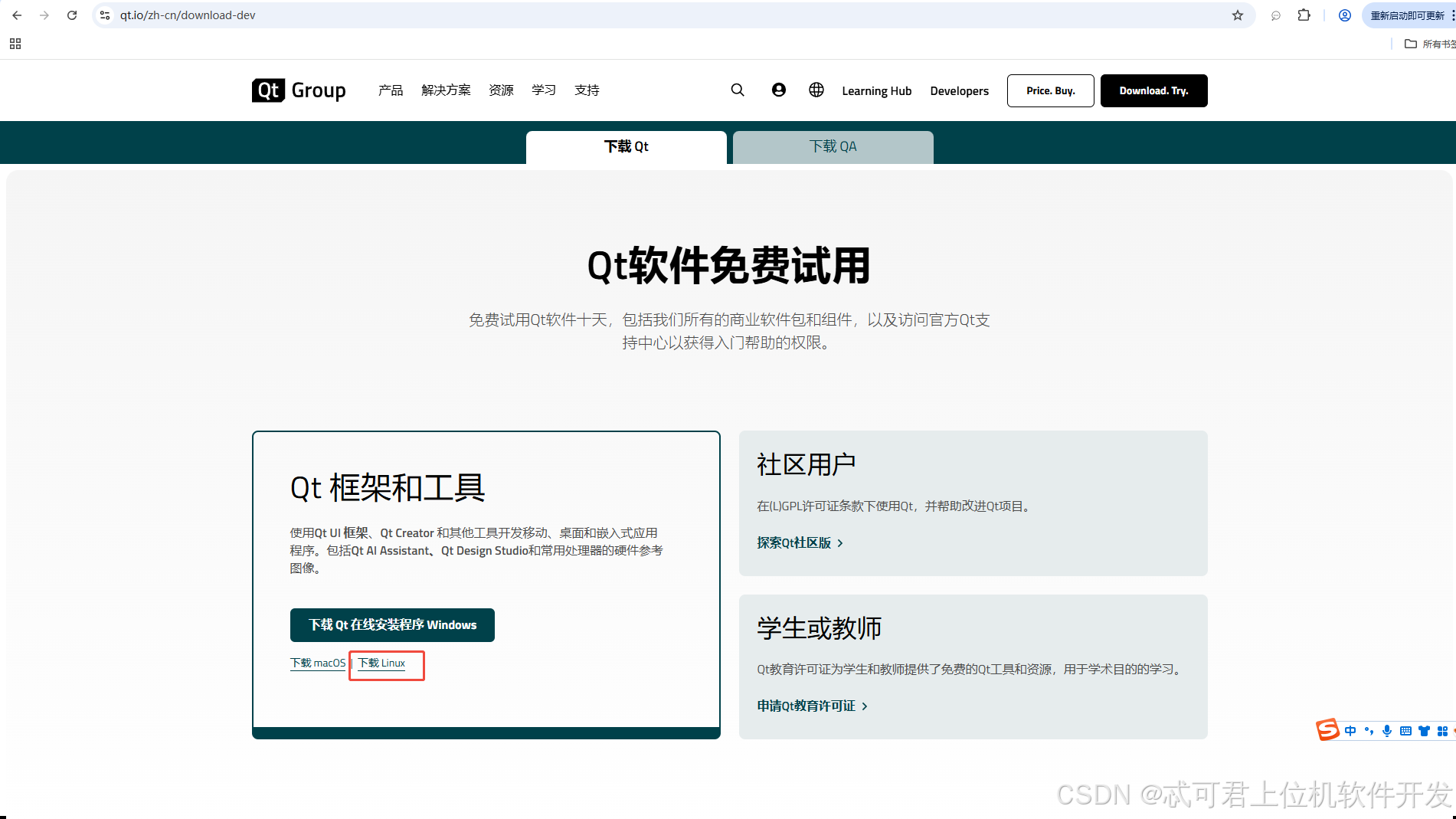
Task: Toggle Sogou punctuation mode icon
Action: [1369, 731]
